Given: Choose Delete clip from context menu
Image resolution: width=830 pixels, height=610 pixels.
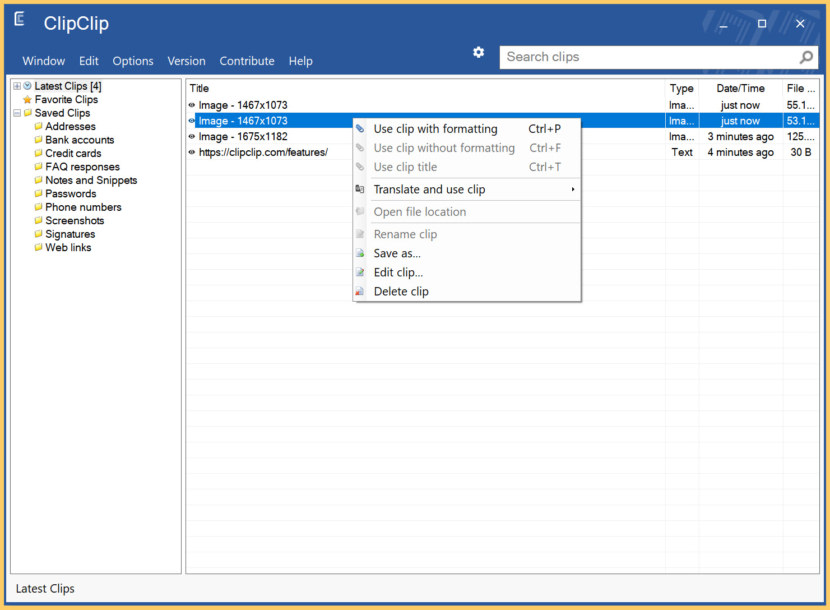Looking at the screenshot, I should pyautogui.click(x=467, y=291).
